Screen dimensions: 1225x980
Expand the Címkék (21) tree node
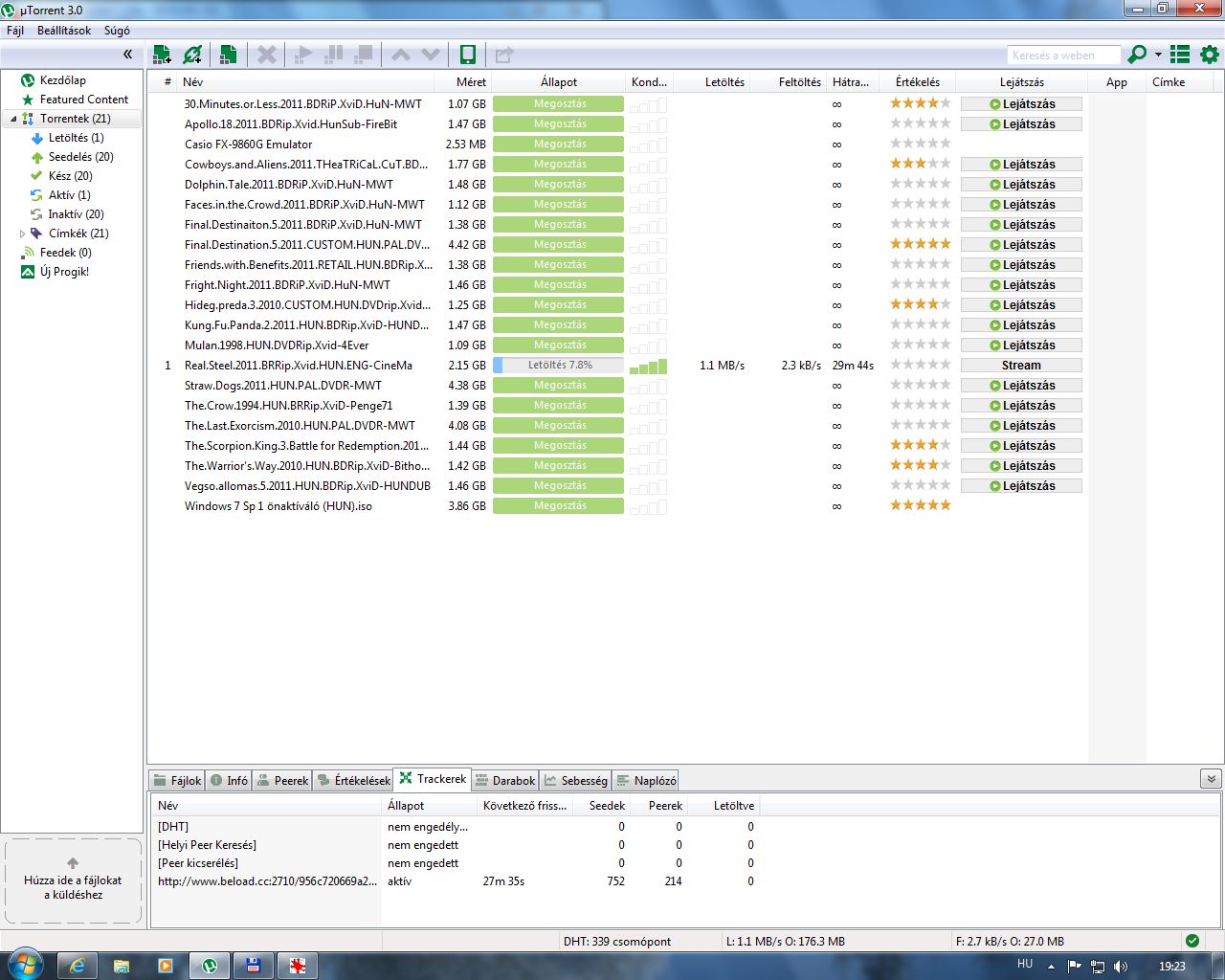coord(22,234)
